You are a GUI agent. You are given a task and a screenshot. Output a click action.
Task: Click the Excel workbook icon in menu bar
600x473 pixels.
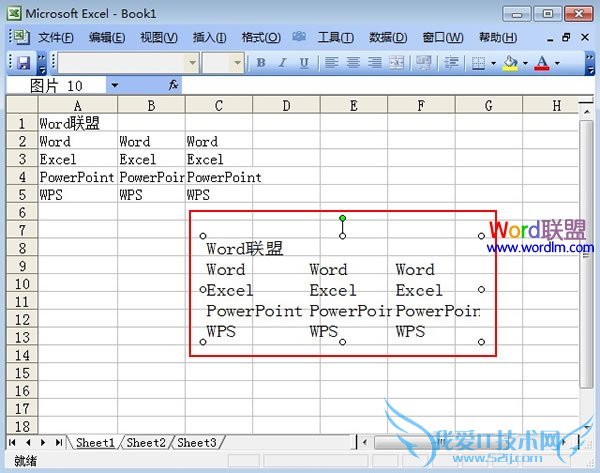point(20,37)
